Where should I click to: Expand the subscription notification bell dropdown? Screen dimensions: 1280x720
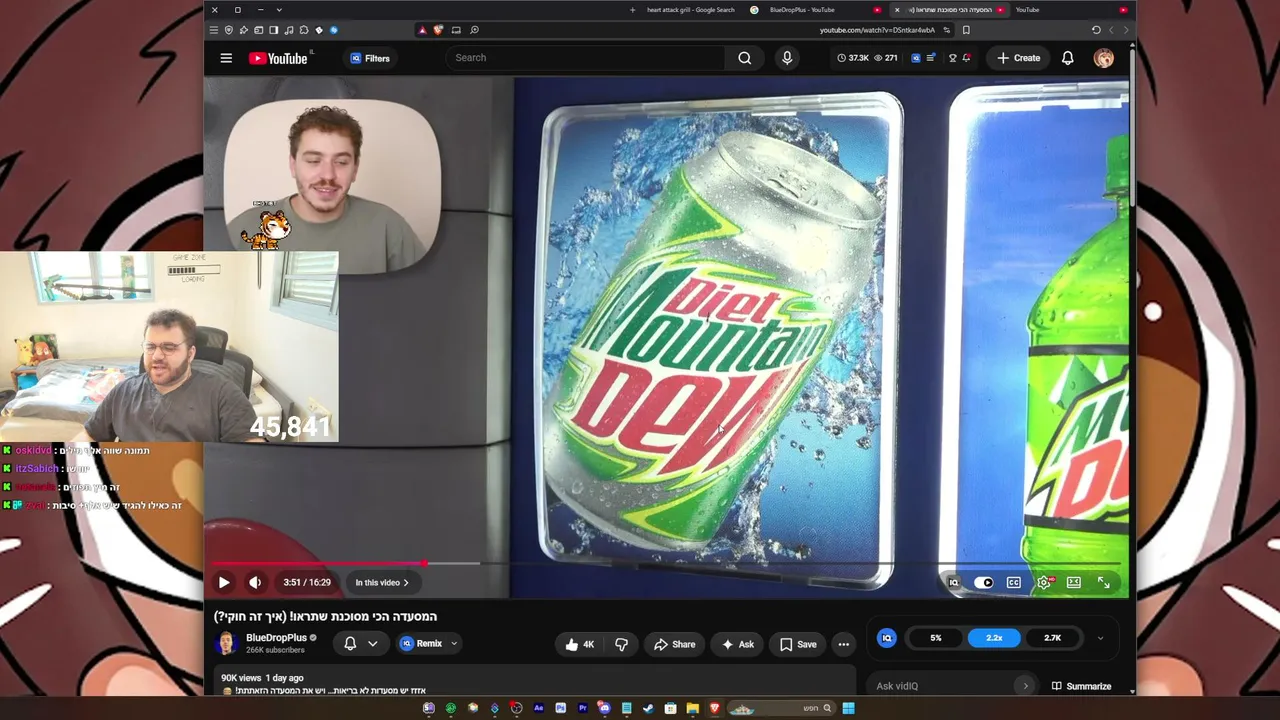361,644
